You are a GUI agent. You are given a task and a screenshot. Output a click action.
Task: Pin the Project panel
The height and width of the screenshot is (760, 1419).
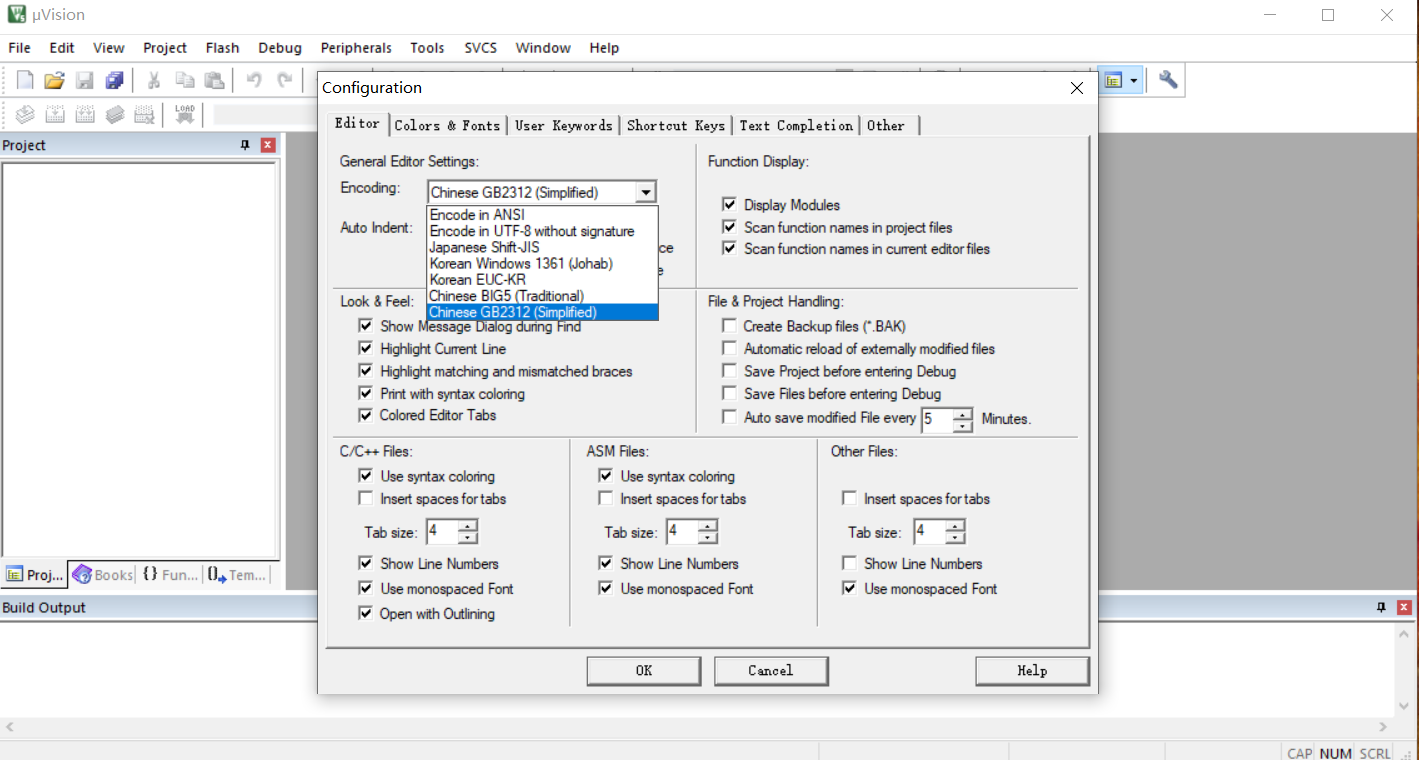pyautogui.click(x=245, y=145)
